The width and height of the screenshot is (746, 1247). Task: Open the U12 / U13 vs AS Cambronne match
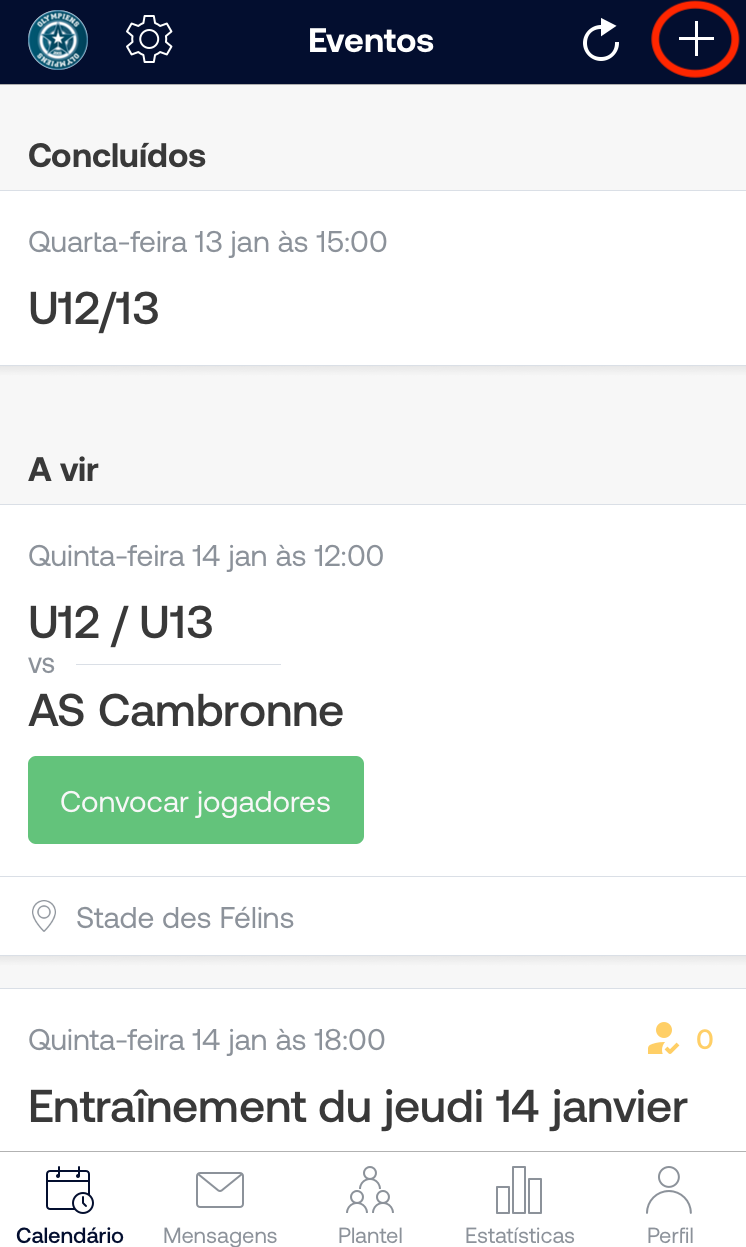[x=121, y=623]
